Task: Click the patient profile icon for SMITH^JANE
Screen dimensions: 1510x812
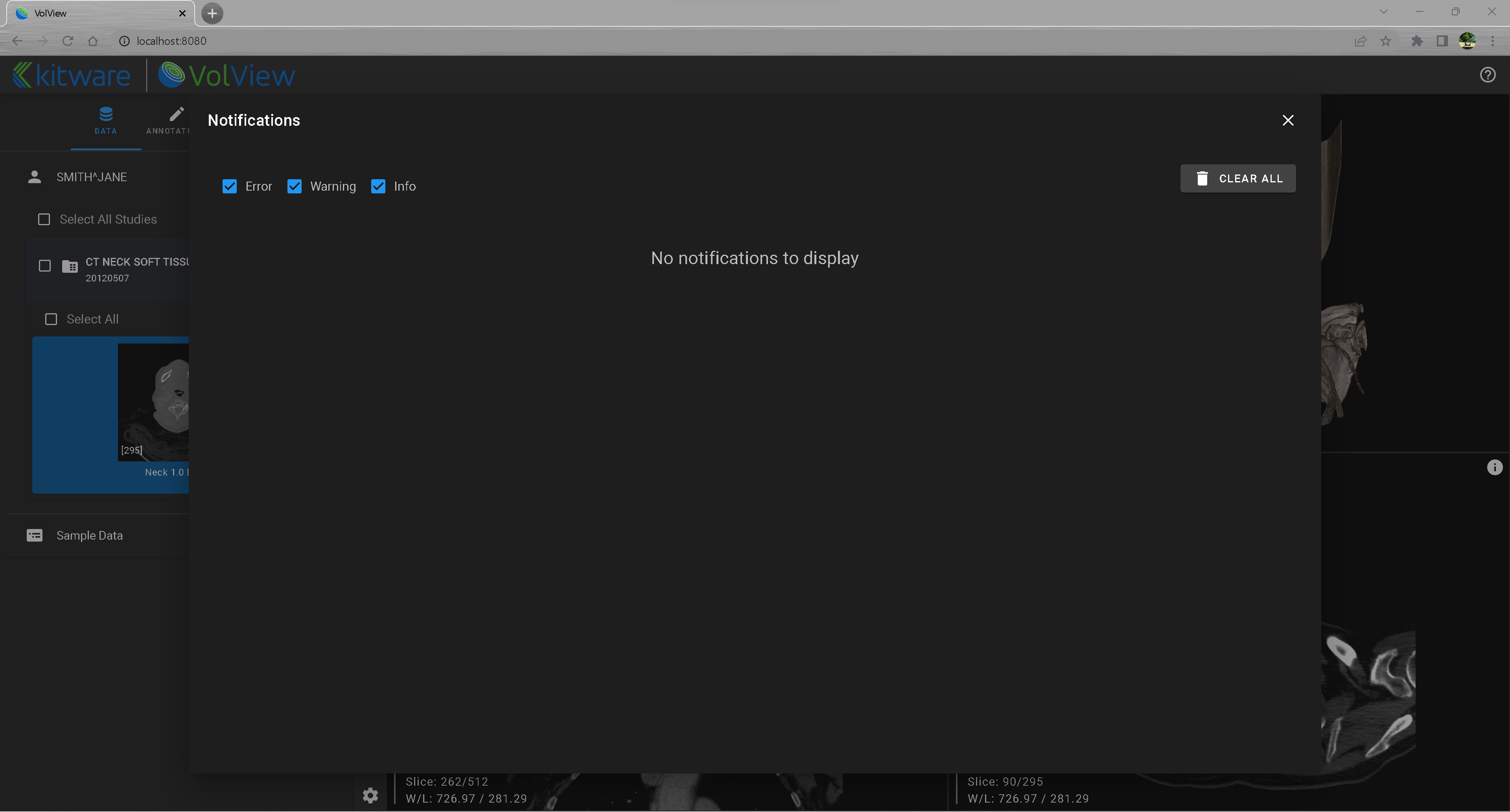Action: coord(33,176)
